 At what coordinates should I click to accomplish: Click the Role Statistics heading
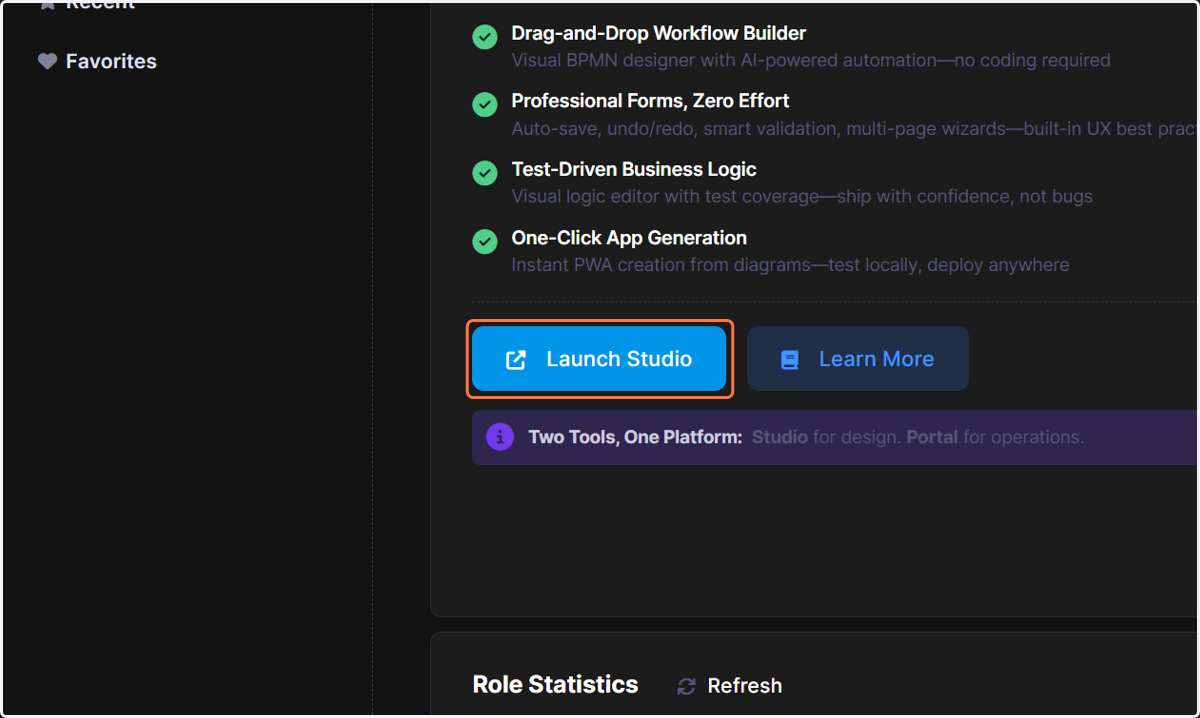point(555,684)
